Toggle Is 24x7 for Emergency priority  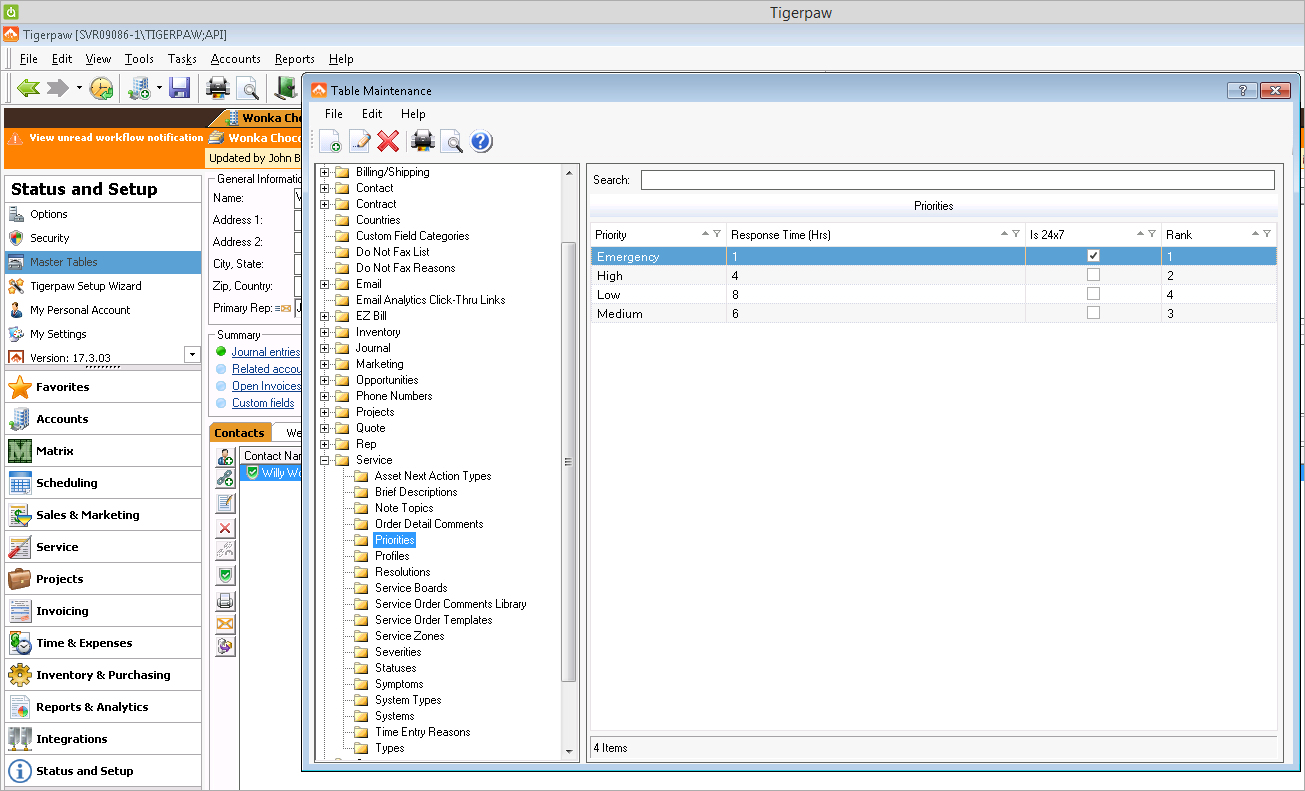pos(1091,256)
